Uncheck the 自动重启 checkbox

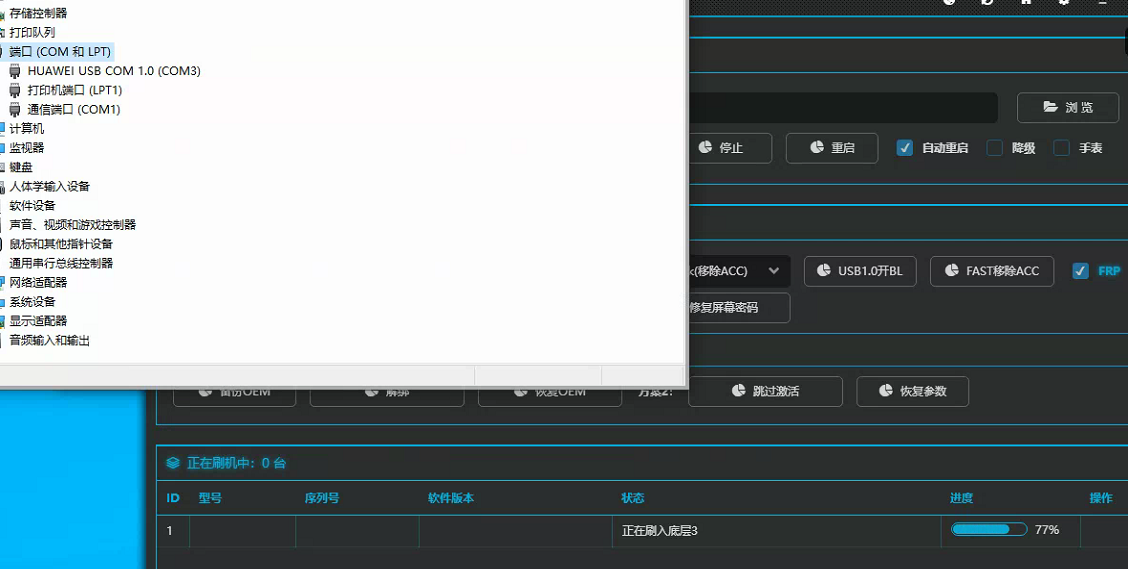pyautogui.click(x=904, y=148)
